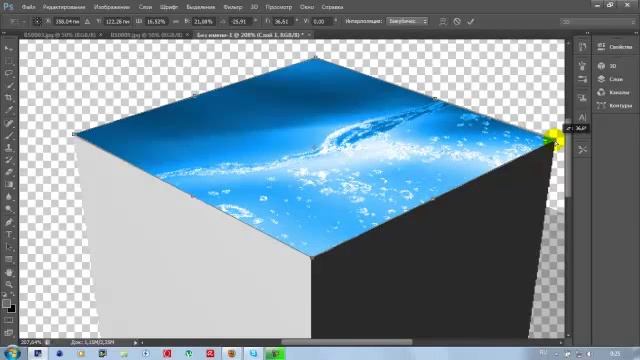
Task: Open the Clone Source panel icon
Action: [582, 98]
